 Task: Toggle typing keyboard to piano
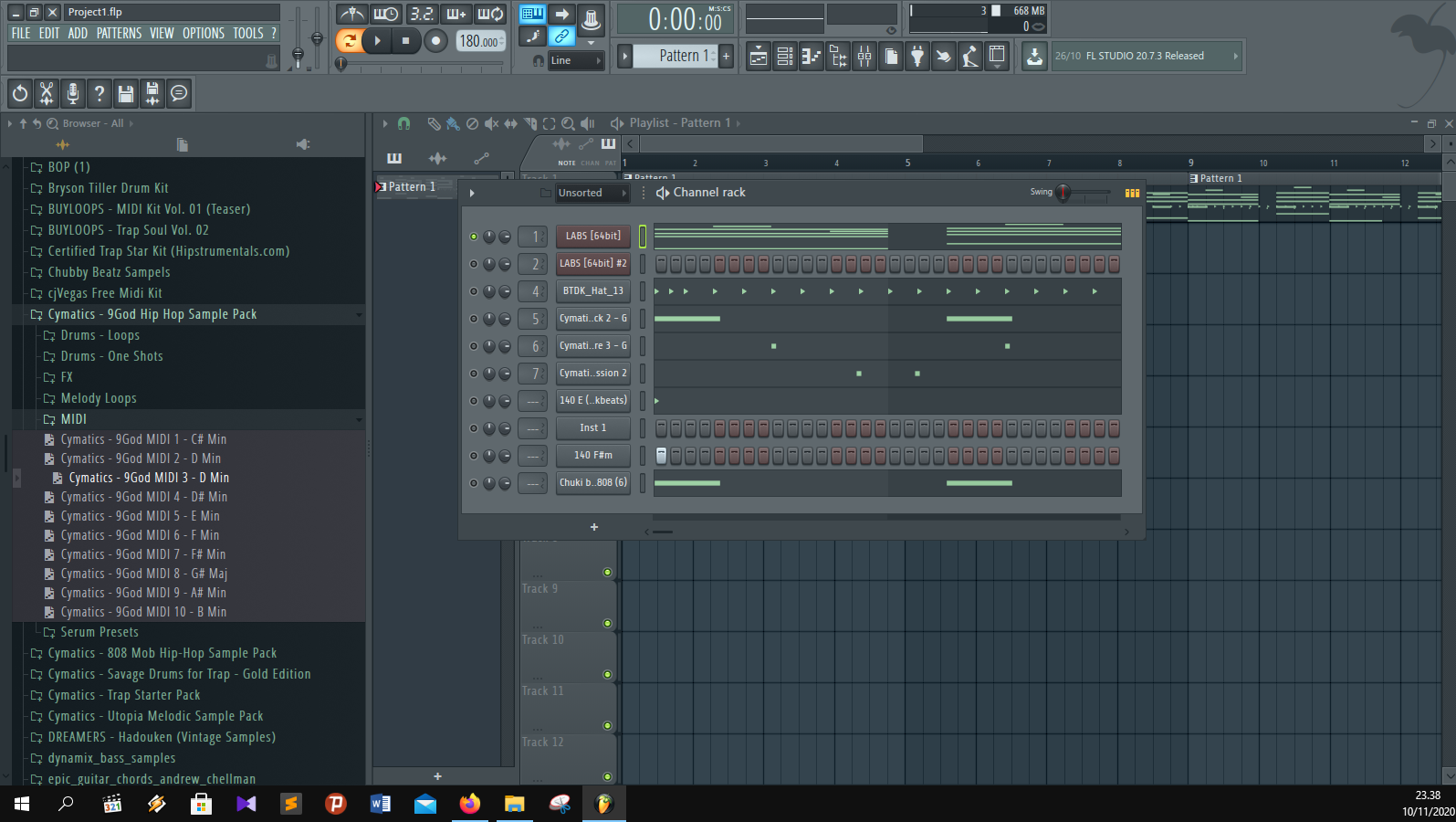(532, 14)
